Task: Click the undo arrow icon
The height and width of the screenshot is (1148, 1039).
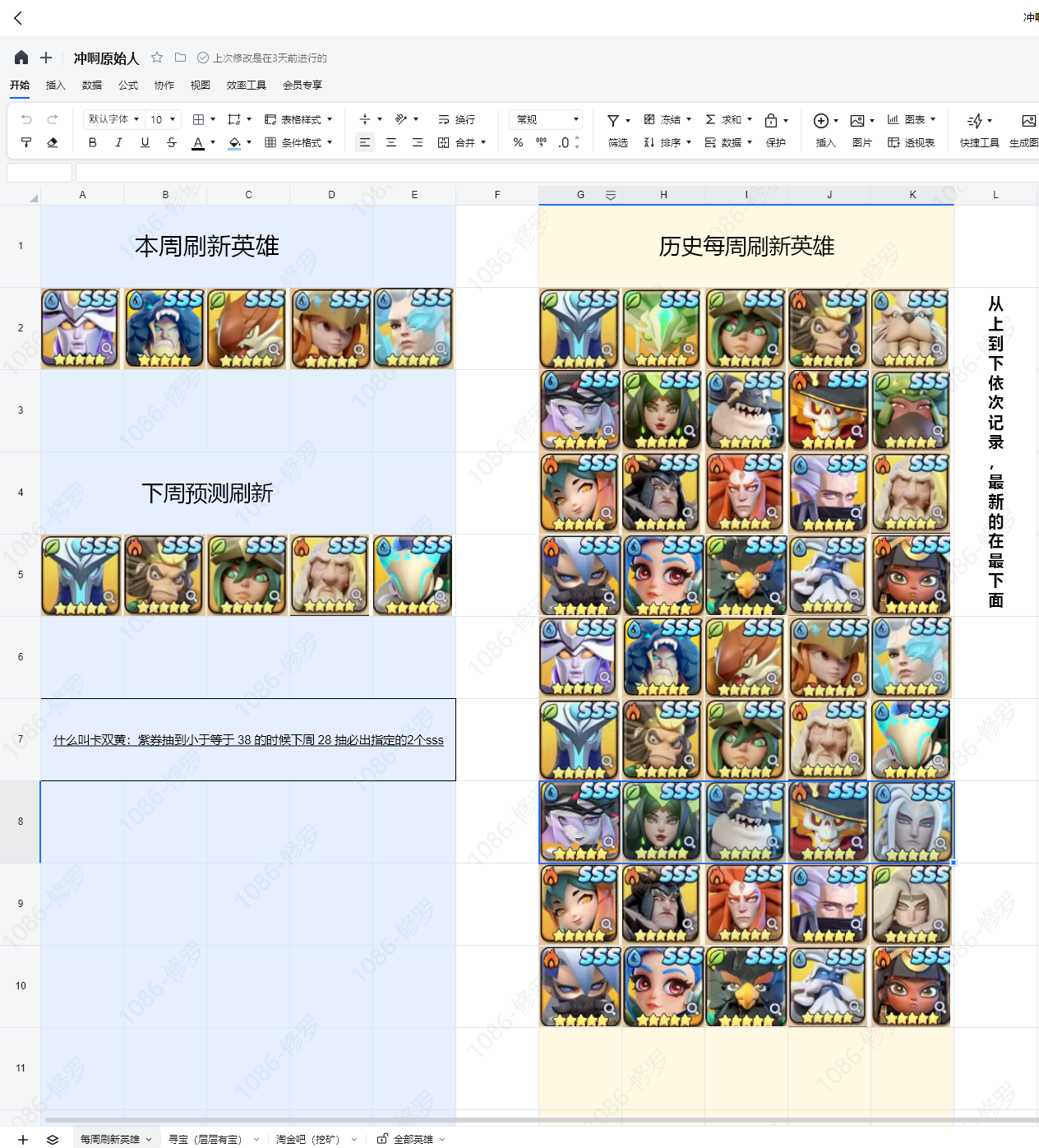Action: pyautogui.click(x=26, y=119)
